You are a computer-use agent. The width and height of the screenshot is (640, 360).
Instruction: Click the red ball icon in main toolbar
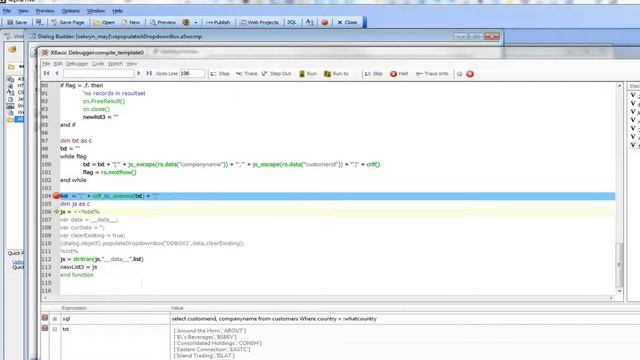(325, 22)
